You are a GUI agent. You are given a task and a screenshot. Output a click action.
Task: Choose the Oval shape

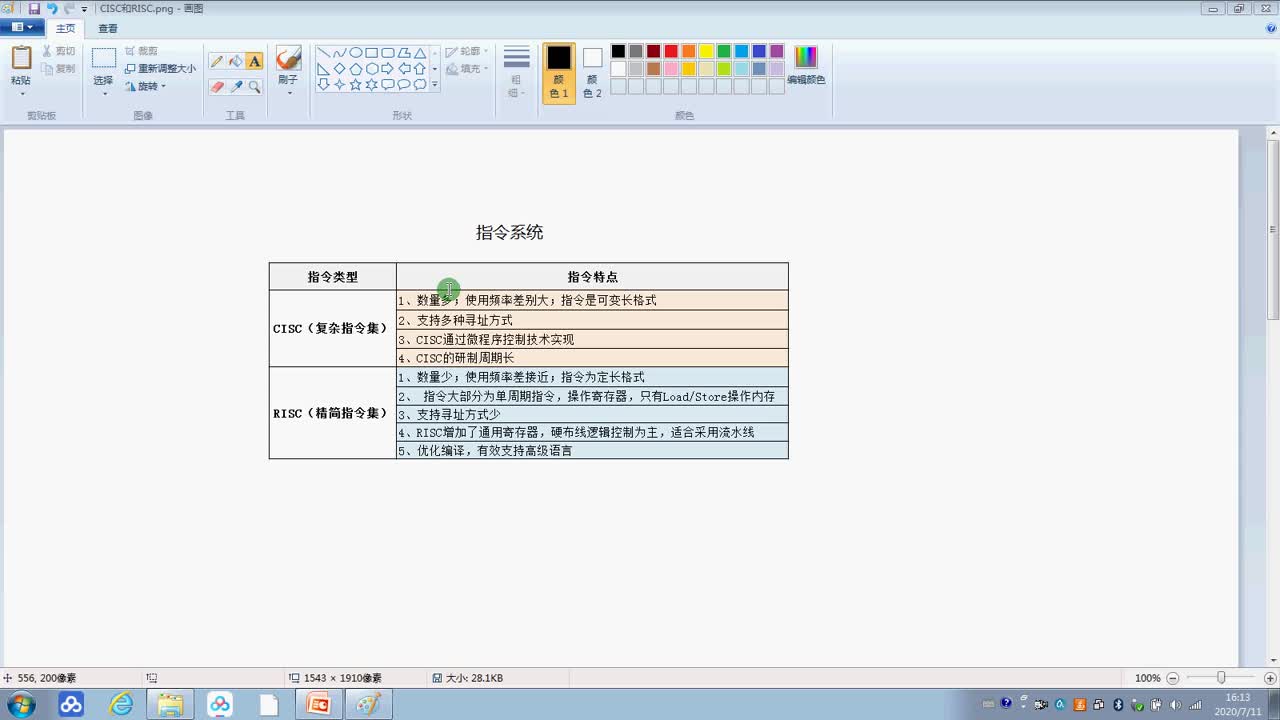(356, 53)
